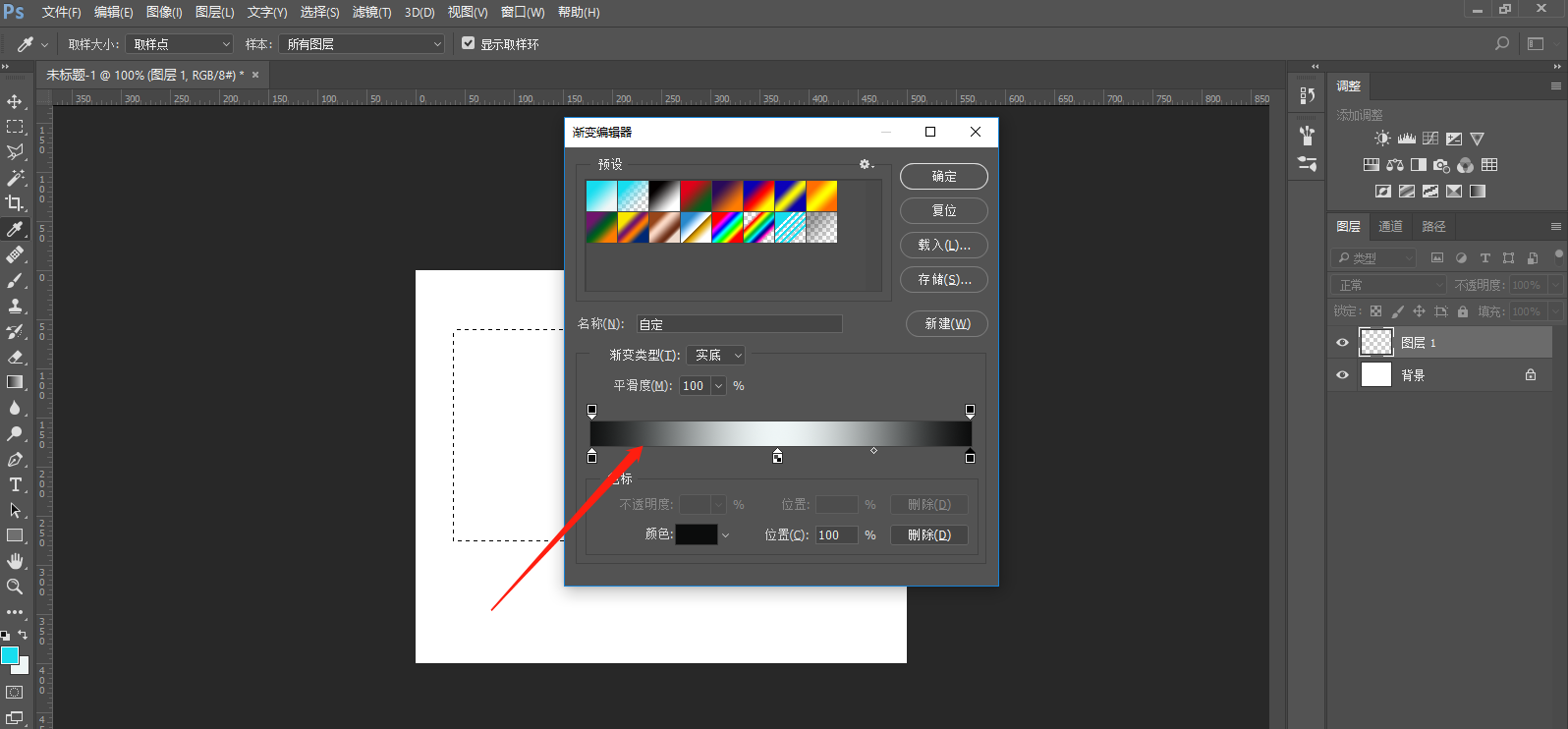Select the Hand tool
The width and height of the screenshot is (1568, 729).
tap(15, 561)
